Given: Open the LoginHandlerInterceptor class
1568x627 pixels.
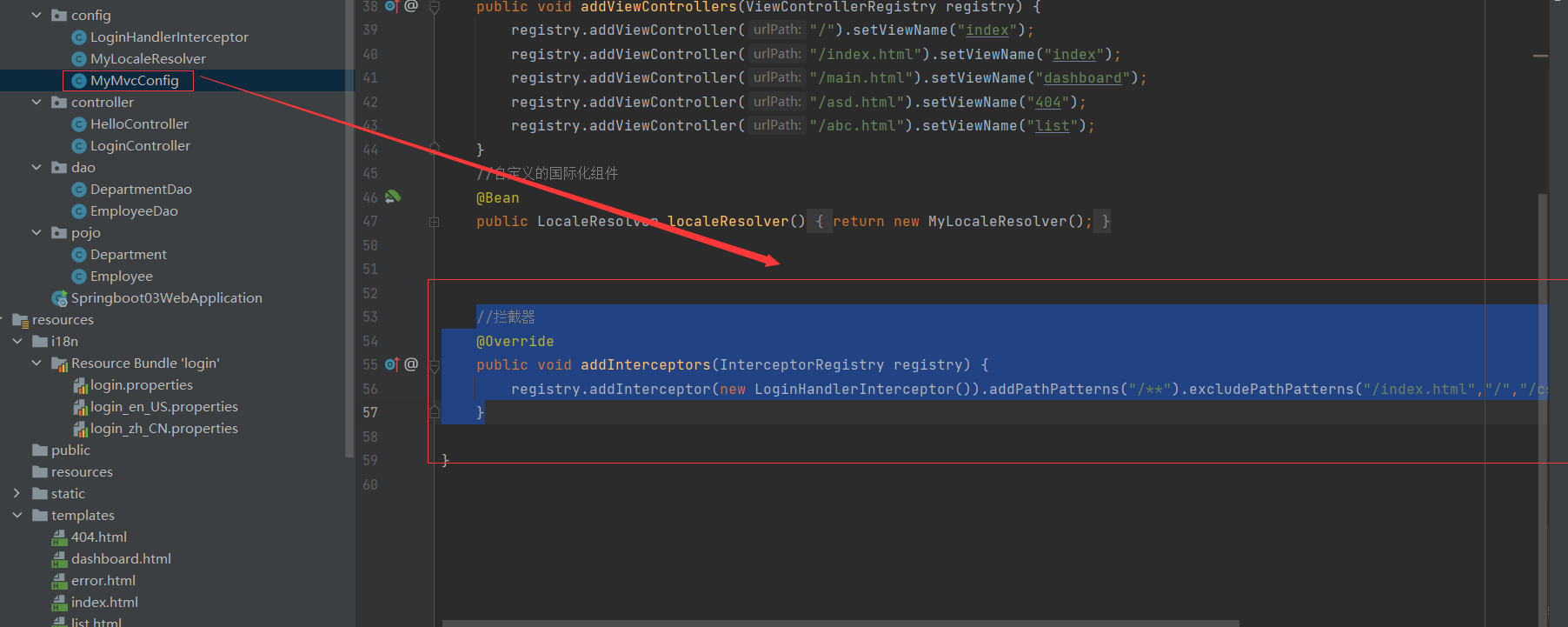Looking at the screenshot, I should pos(169,37).
